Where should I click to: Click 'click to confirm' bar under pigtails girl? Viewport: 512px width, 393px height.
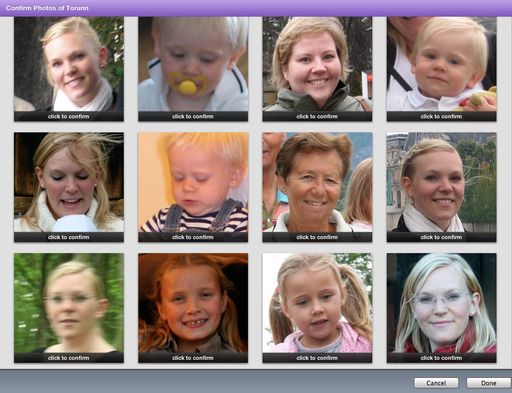317,358
